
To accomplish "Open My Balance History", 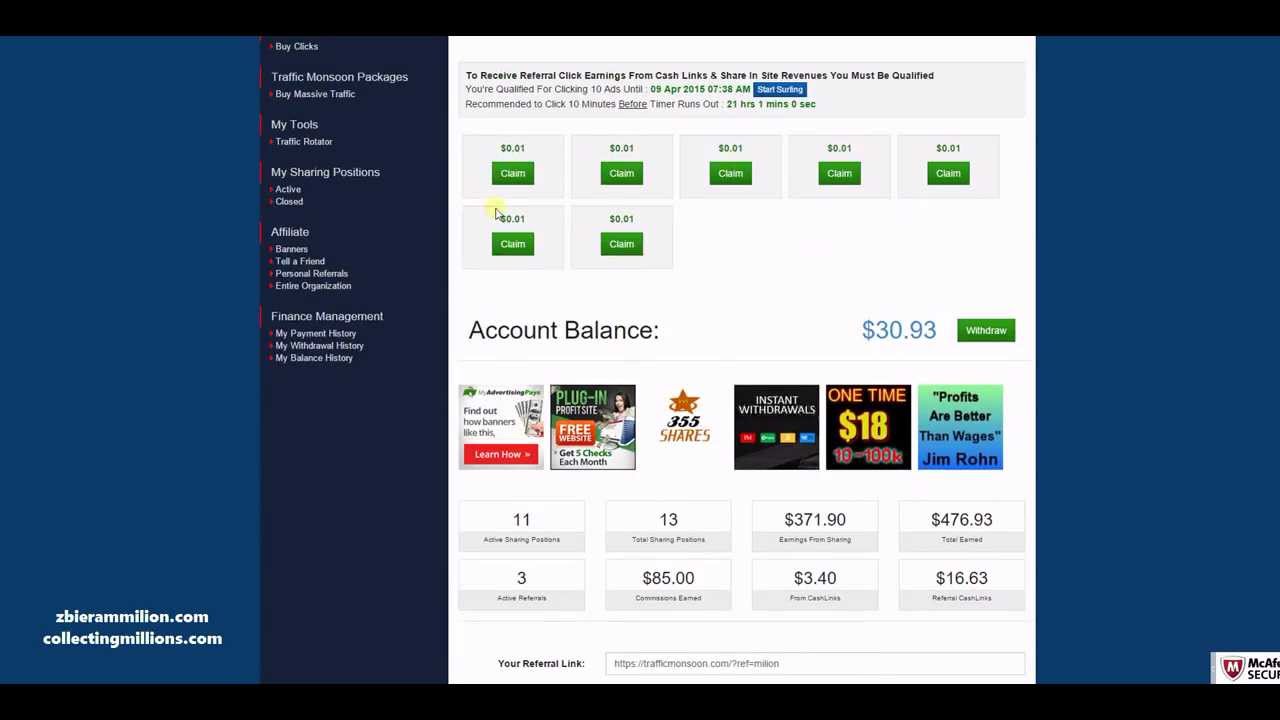I will 314,358.
